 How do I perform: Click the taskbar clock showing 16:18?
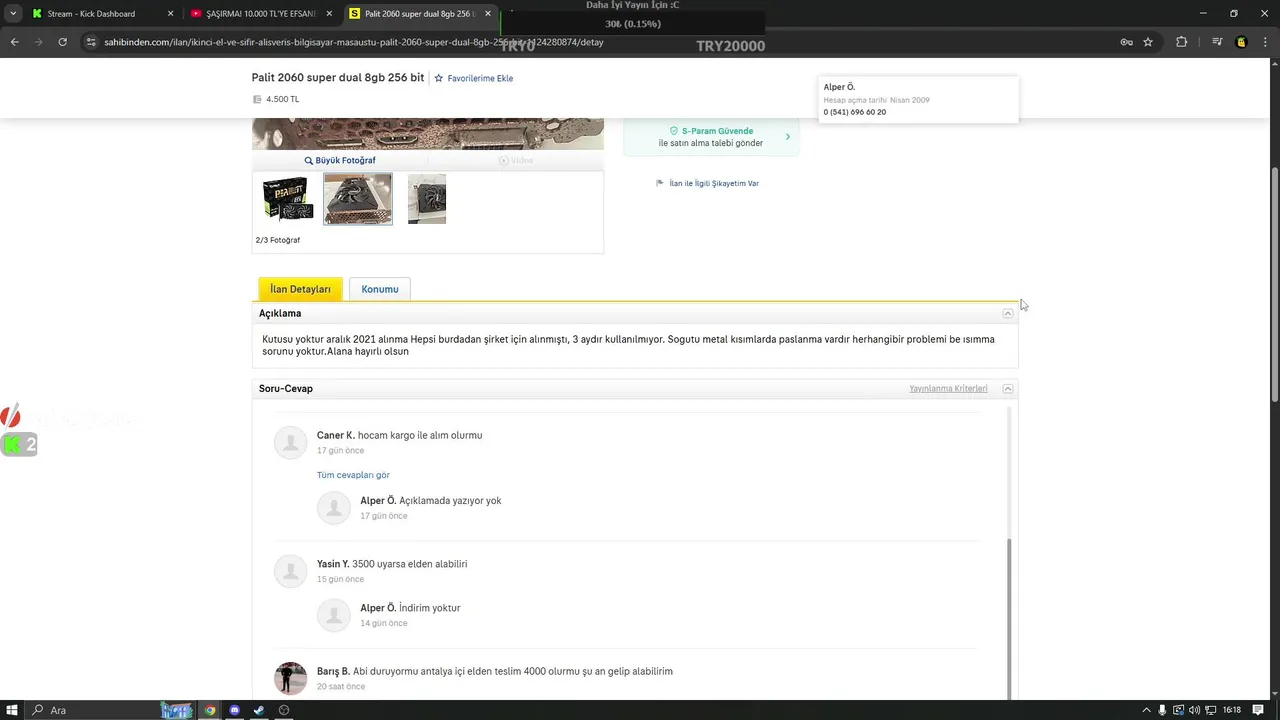point(1232,710)
